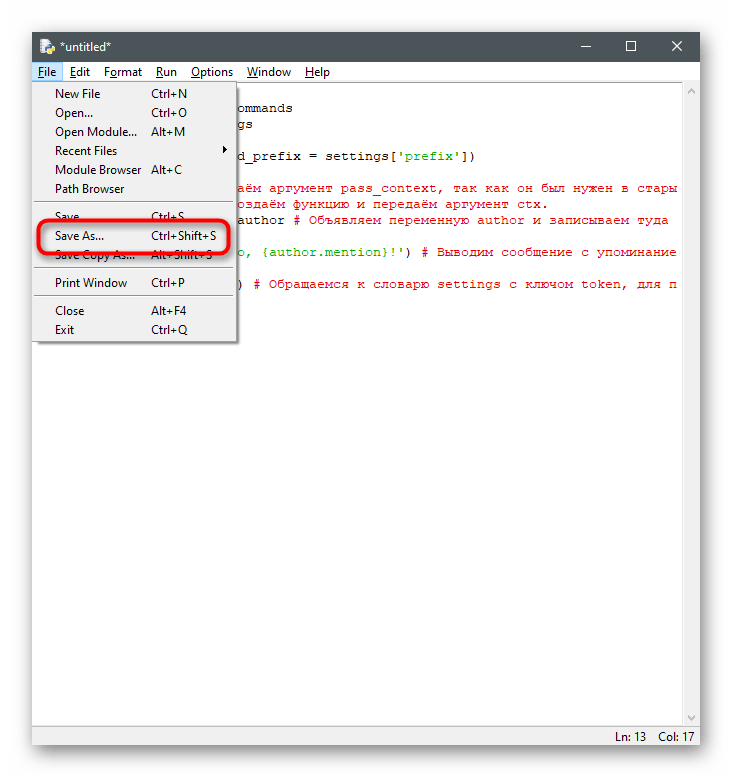
Task: Select Open Module... menu entry
Action: point(96,132)
